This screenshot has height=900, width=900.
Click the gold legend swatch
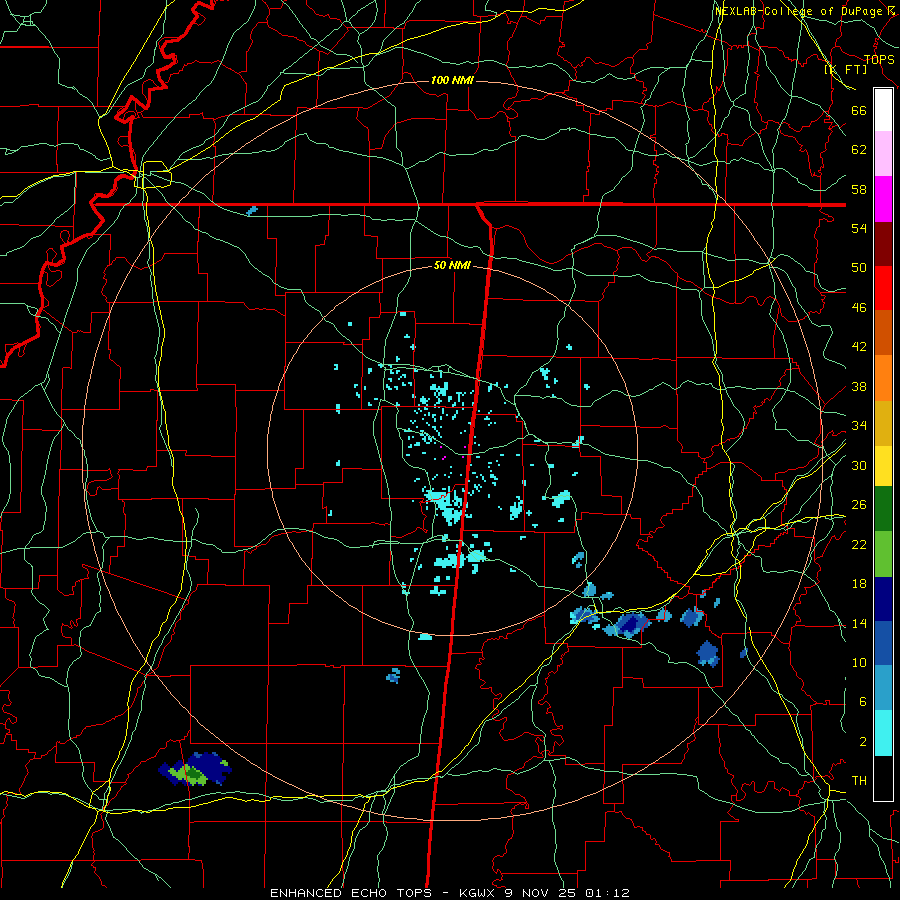point(883,424)
